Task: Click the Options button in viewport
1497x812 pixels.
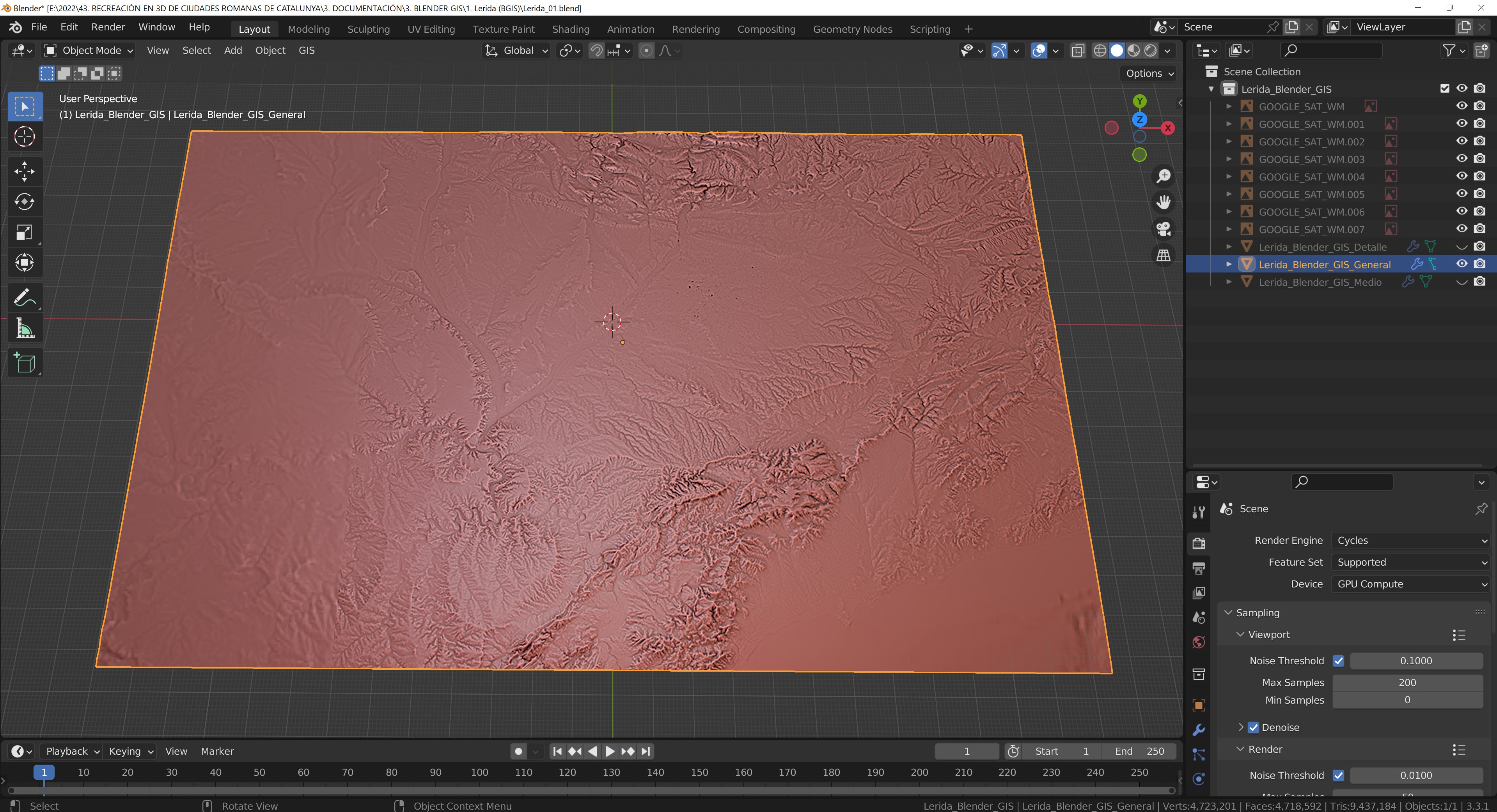Action: (1149, 73)
